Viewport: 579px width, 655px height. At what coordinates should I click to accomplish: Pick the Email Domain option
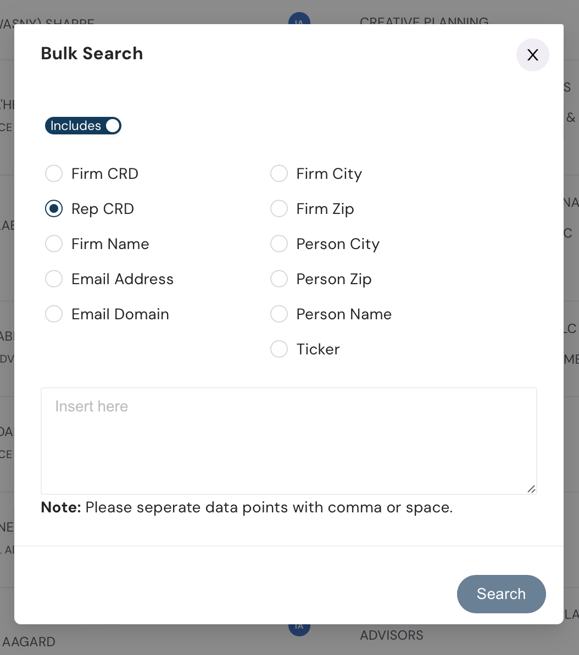pos(54,314)
